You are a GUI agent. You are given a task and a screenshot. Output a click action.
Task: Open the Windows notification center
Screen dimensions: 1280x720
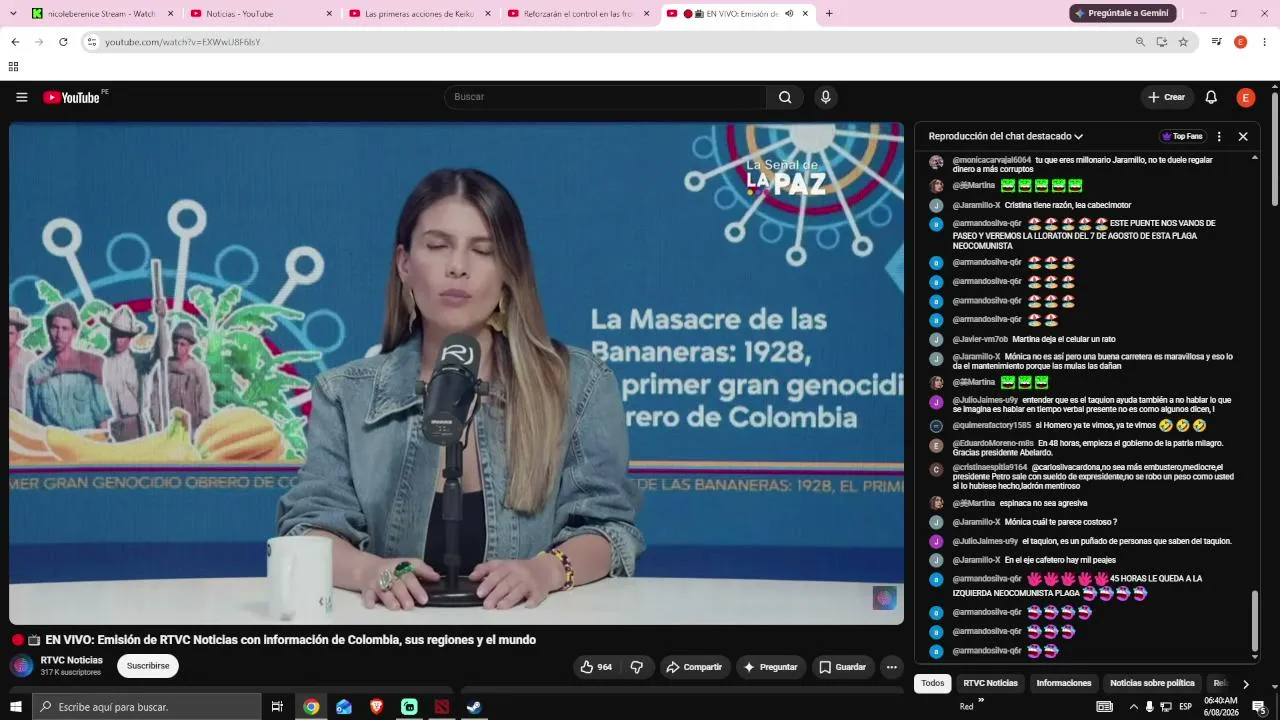1259,707
